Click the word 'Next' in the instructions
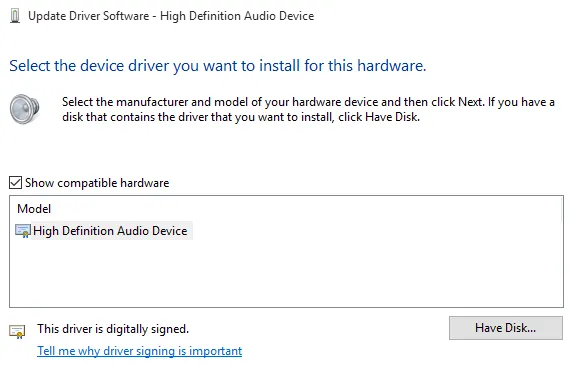This screenshot has width=569, height=366. click(470, 102)
